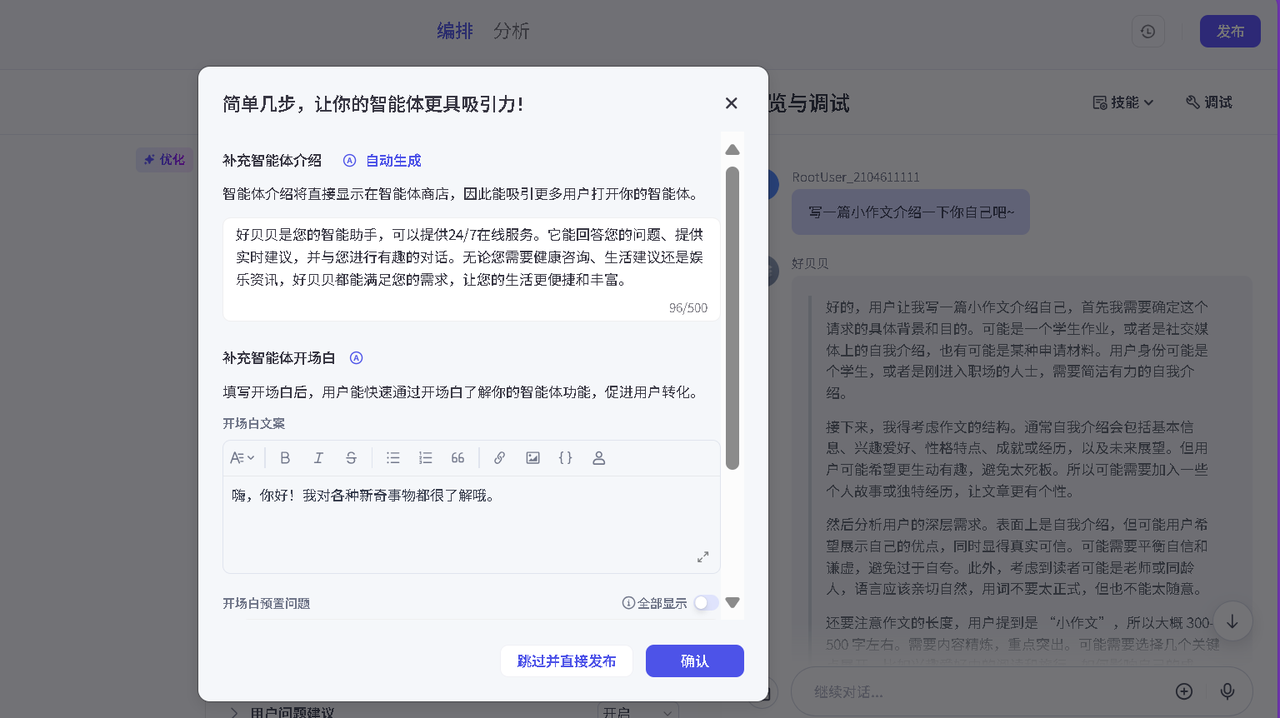This screenshot has width=1280, height=718.
Task: Click the 确认 button
Action: 695,661
